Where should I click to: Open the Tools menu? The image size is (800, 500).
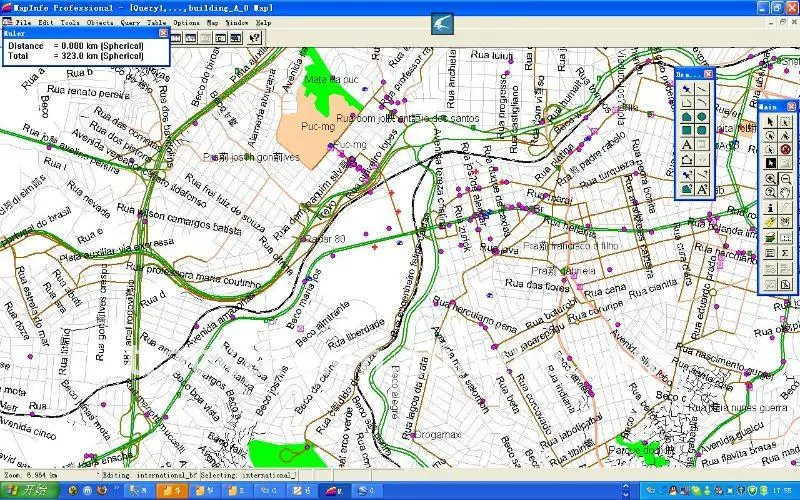pyautogui.click(x=70, y=22)
